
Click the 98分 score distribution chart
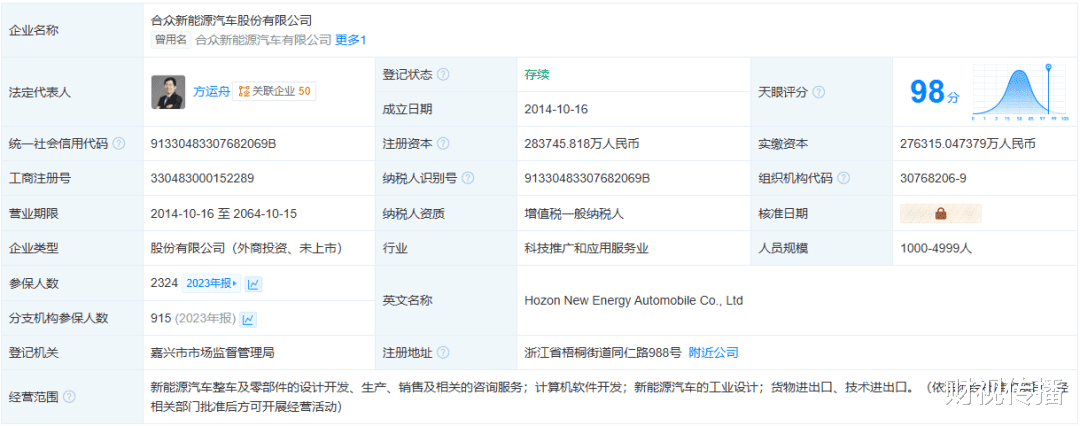(1021, 92)
